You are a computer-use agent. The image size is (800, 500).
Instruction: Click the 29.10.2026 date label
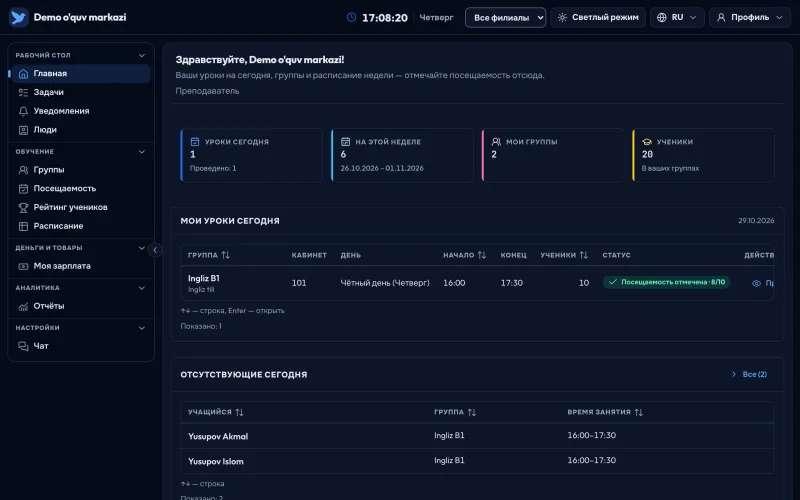click(756, 221)
